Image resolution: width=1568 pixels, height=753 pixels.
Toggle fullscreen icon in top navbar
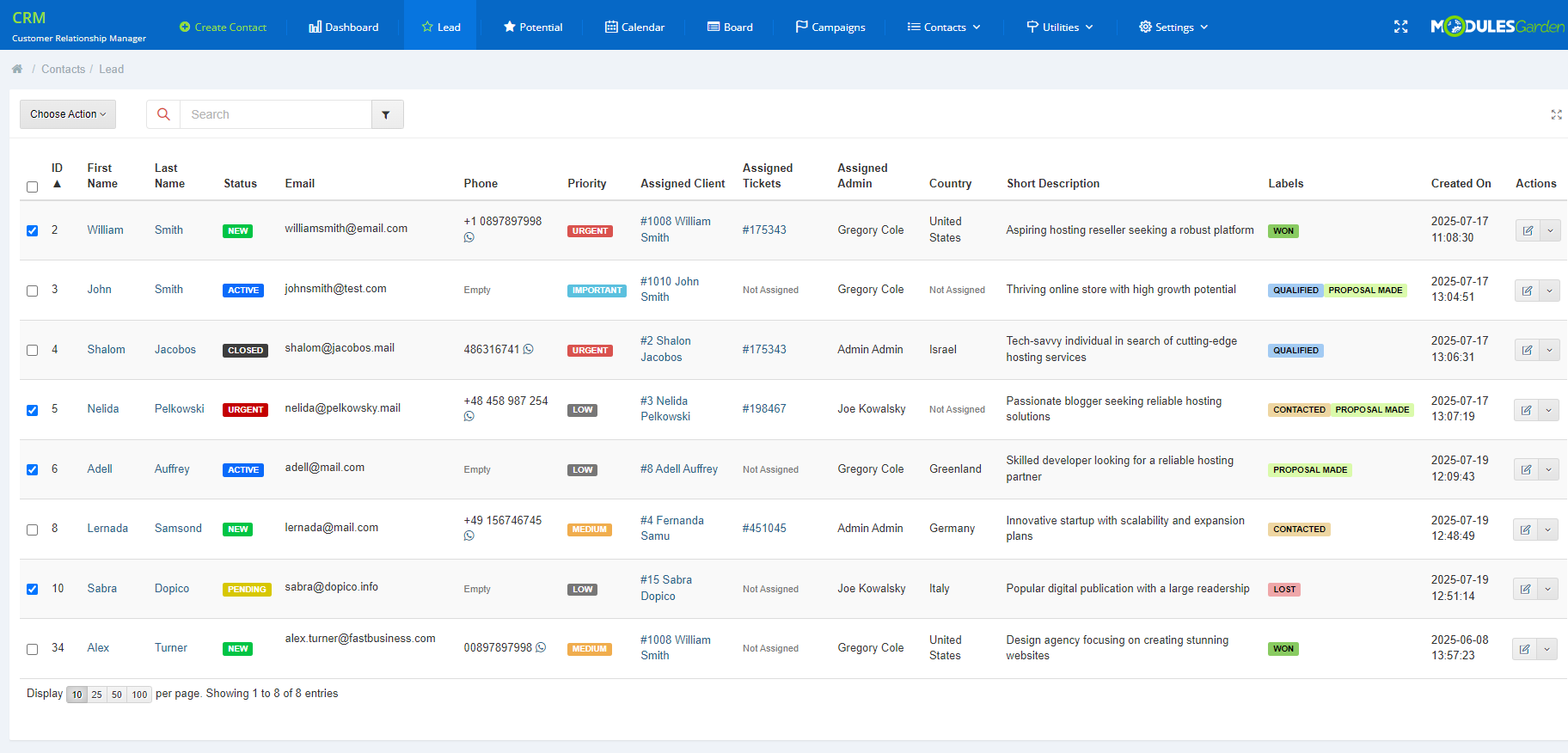pyautogui.click(x=1400, y=27)
